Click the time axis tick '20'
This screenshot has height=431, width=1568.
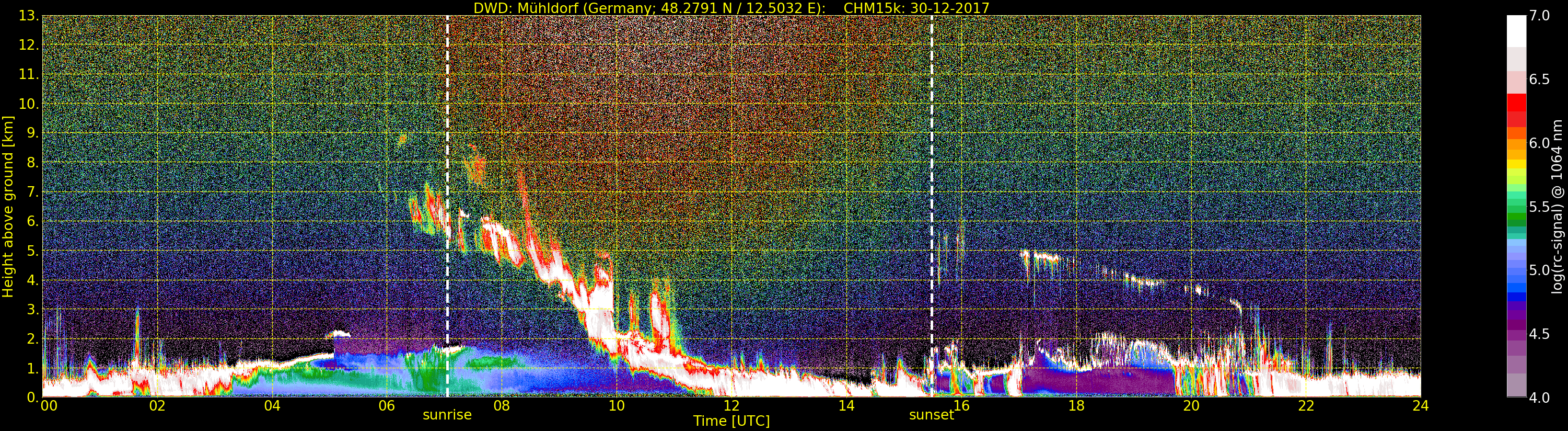click(1191, 405)
